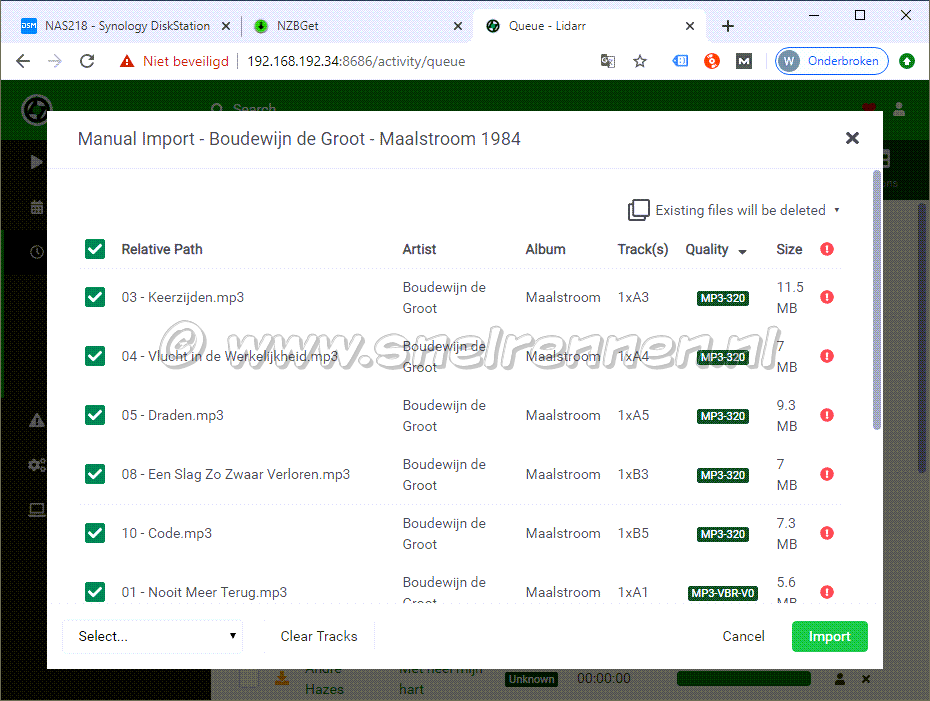Toggle the select-all checkbox beside Relative Path
This screenshot has width=930, height=701.
(x=95, y=249)
